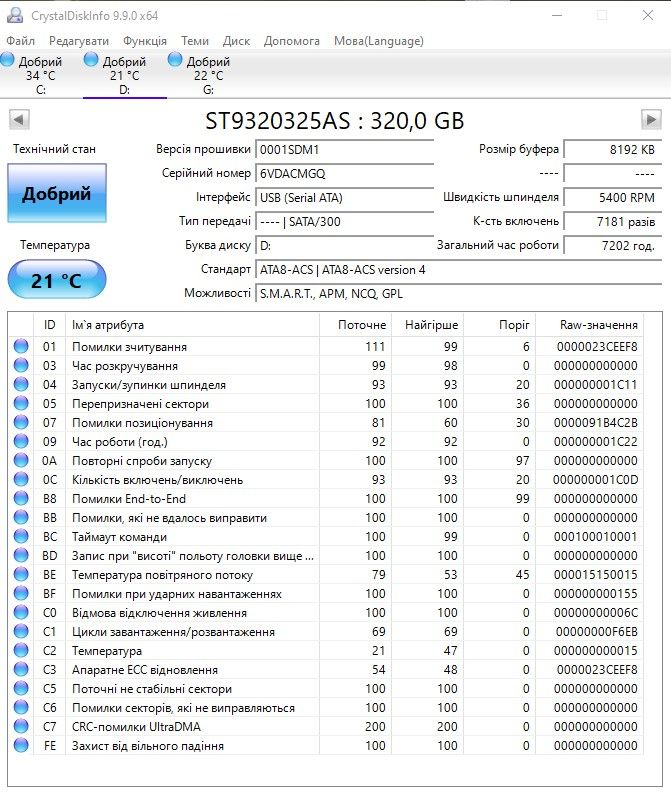
Task: Click status circle for CRC-помилки UltraDMA
Action: tap(21, 726)
